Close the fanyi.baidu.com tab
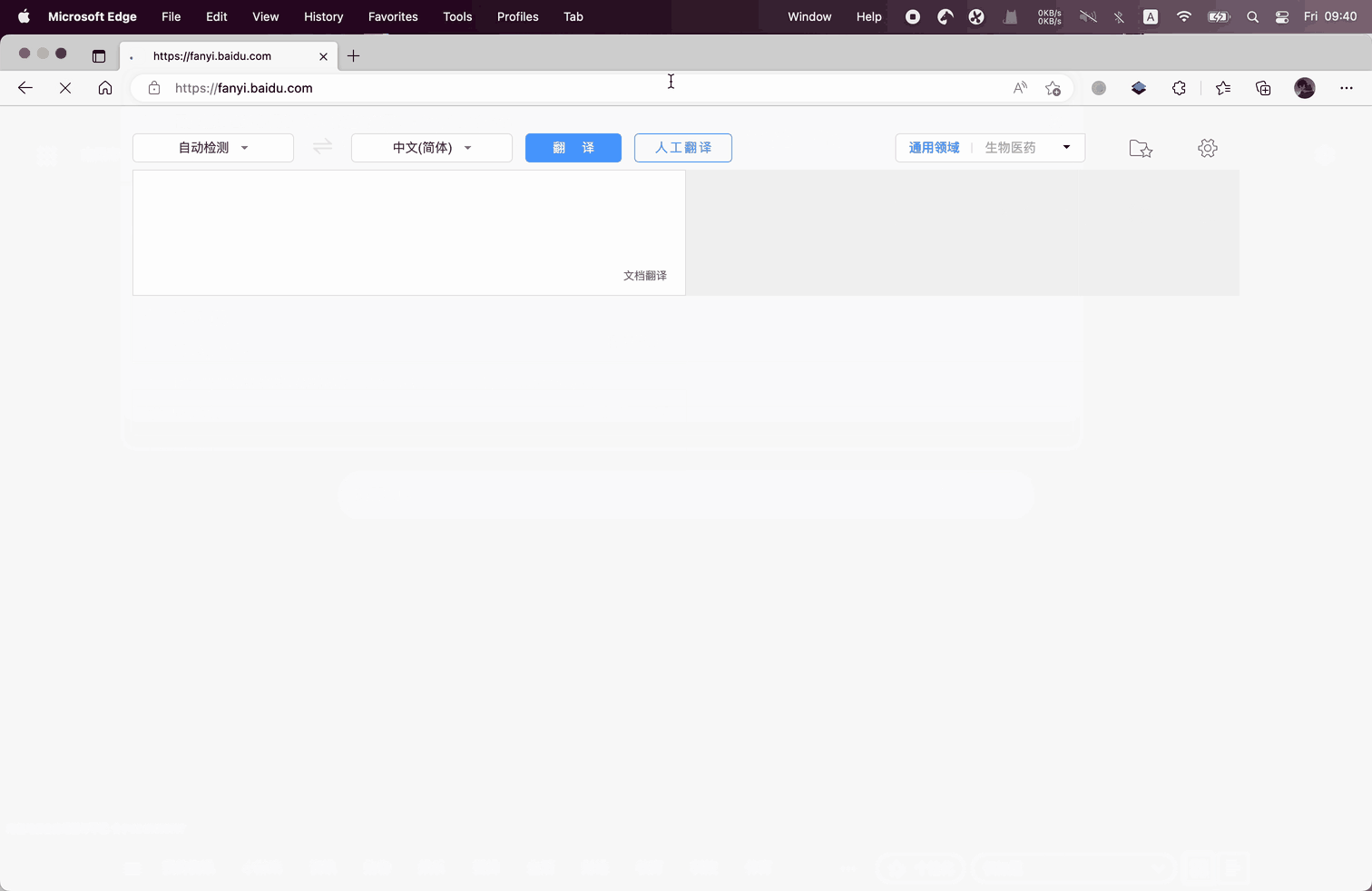Screen dimensions: 1372x891 pos(323,56)
